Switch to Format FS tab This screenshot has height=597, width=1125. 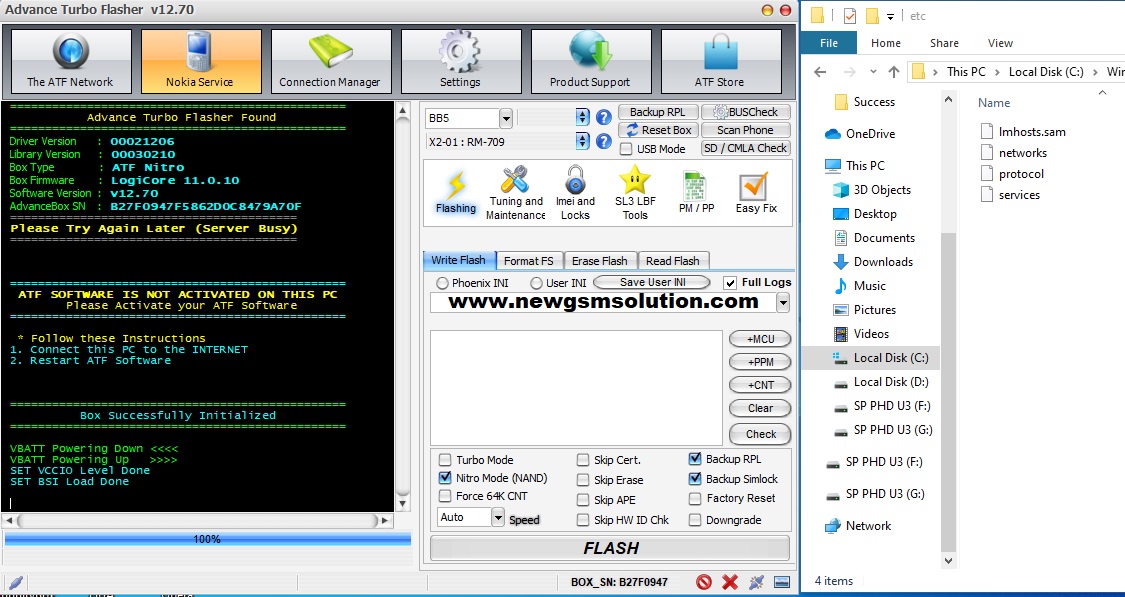(x=529, y=260)
